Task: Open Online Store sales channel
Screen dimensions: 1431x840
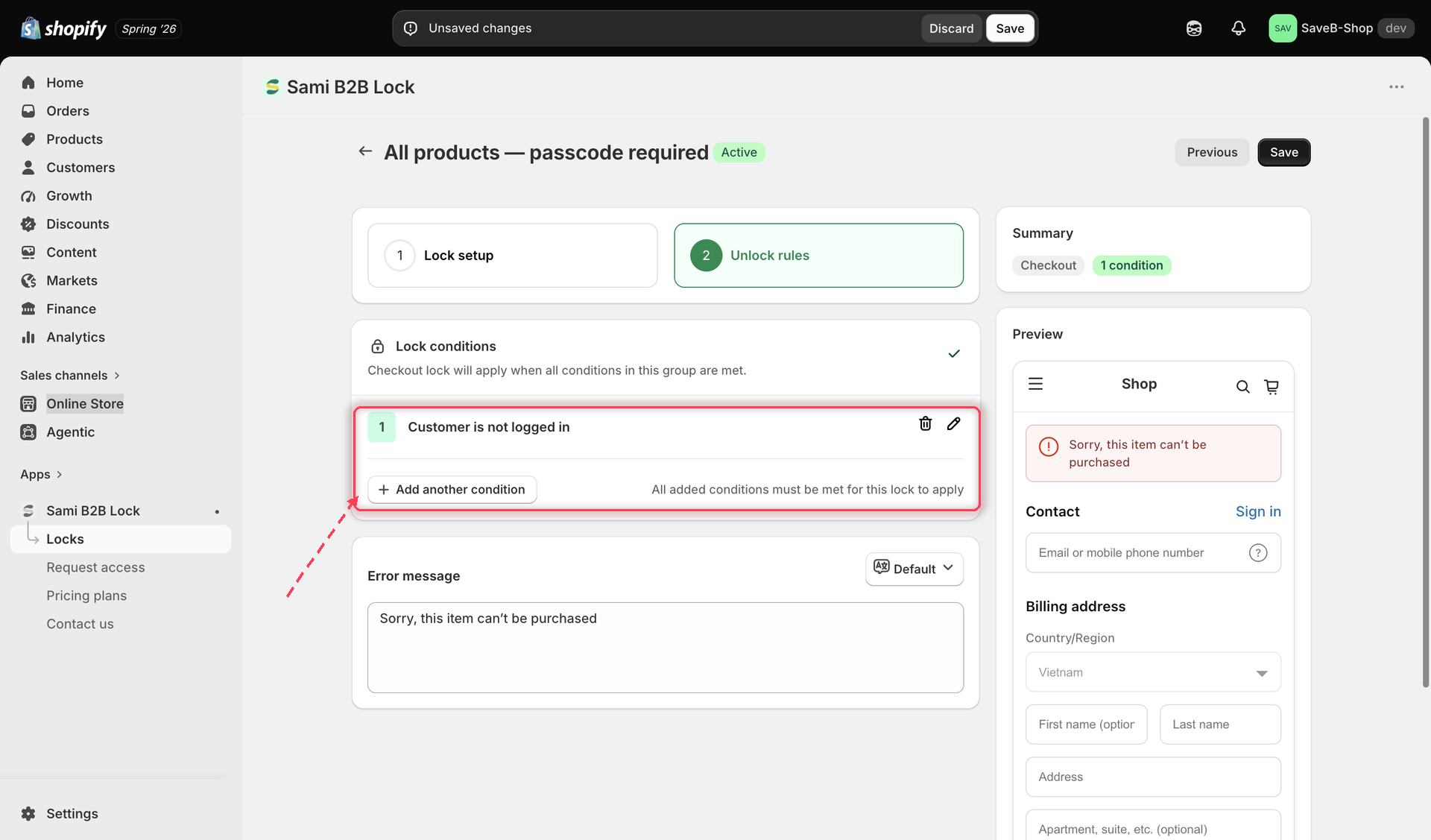Action: (x=85, y=404)
